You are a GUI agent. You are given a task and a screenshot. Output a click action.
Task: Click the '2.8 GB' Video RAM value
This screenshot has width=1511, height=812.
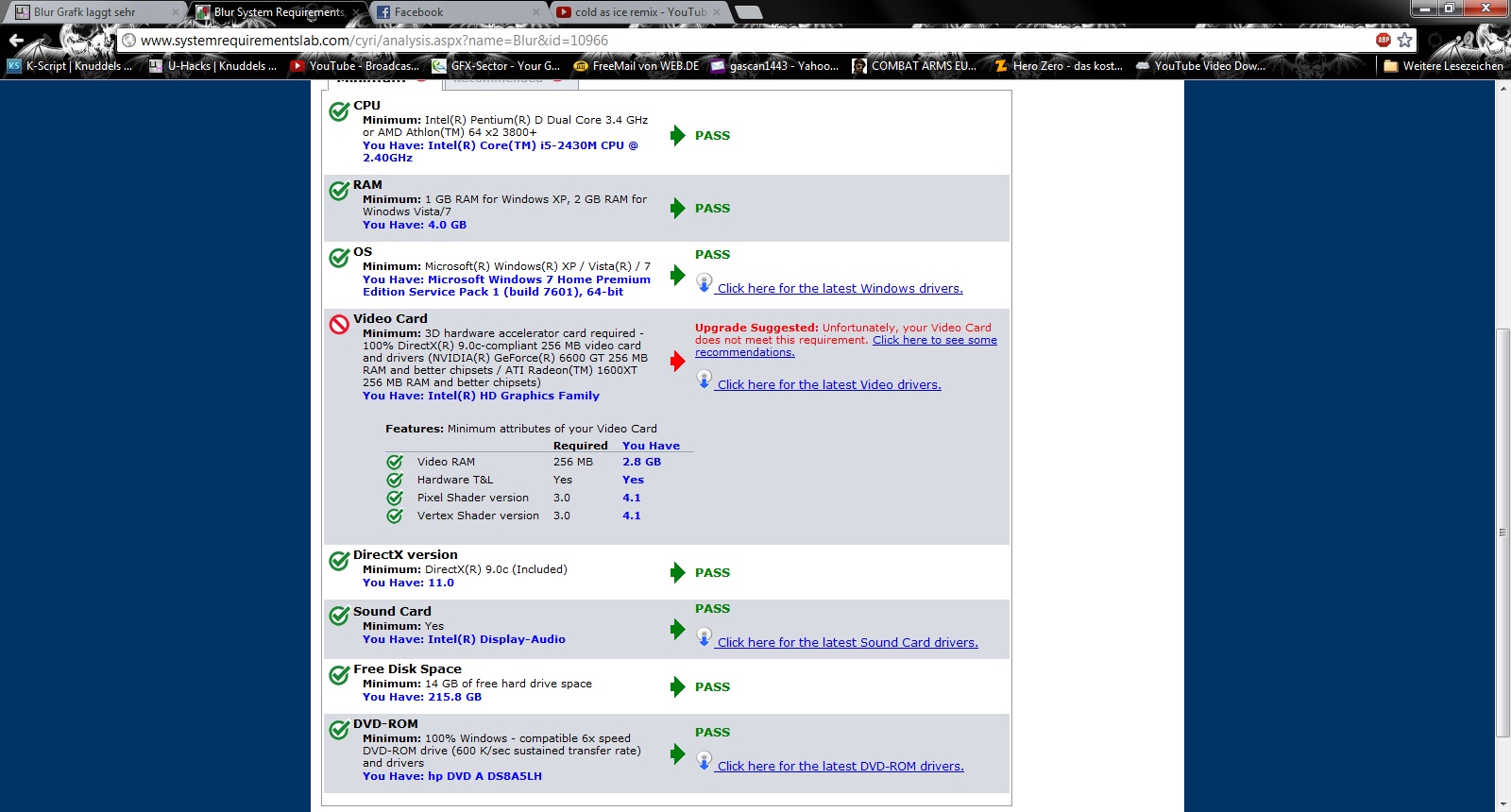(x=641, y=462)
